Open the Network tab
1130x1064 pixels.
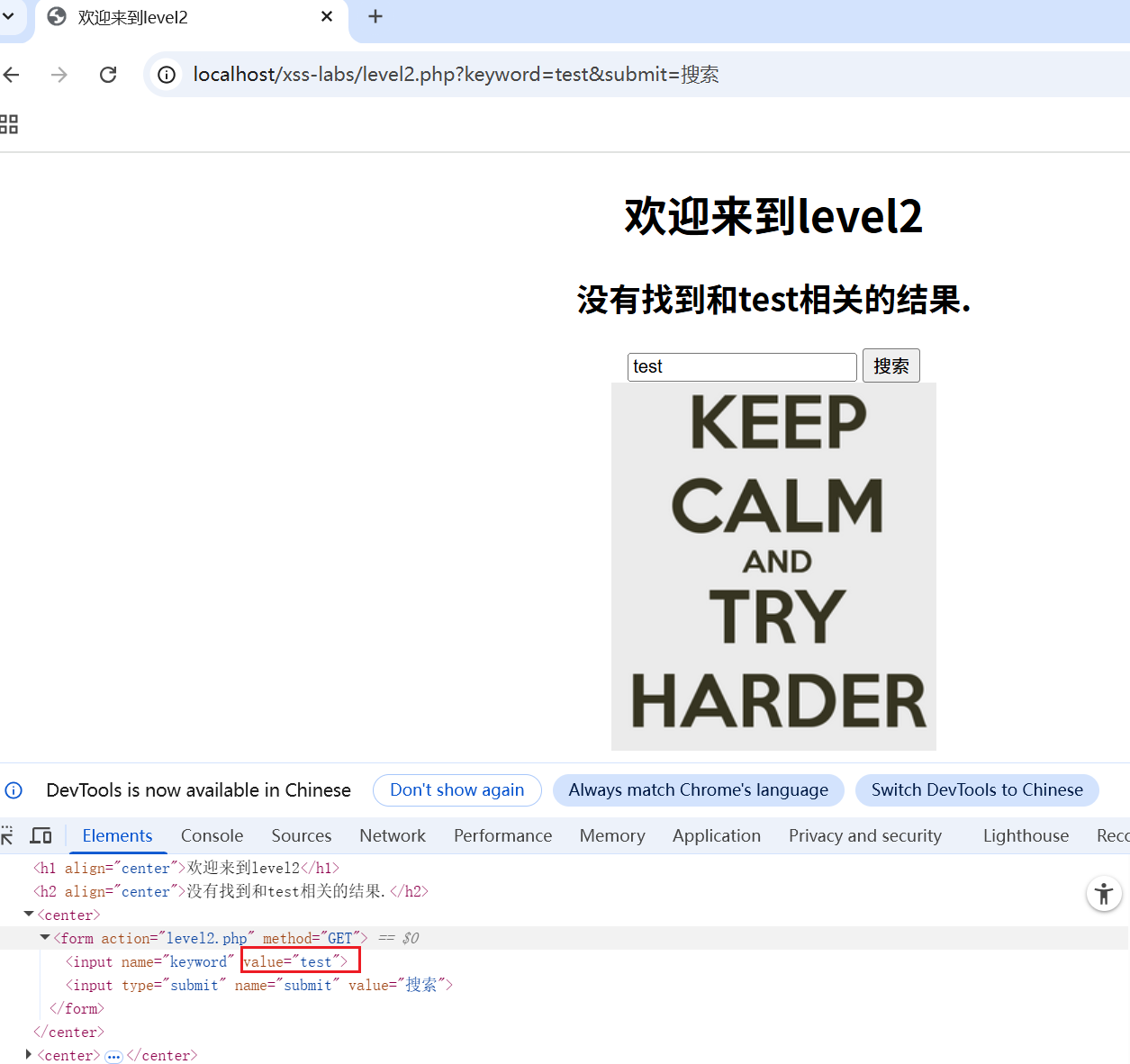(x=393, y=835)
